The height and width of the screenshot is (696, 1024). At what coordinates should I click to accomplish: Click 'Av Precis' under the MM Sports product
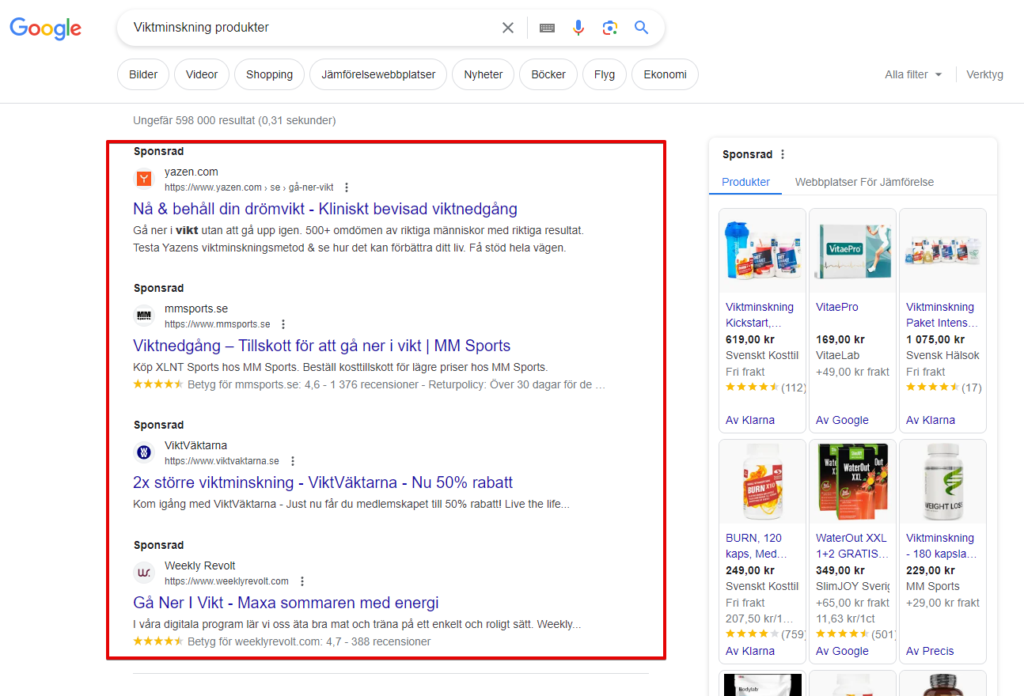pyautogui.click(x=929, y=652)
